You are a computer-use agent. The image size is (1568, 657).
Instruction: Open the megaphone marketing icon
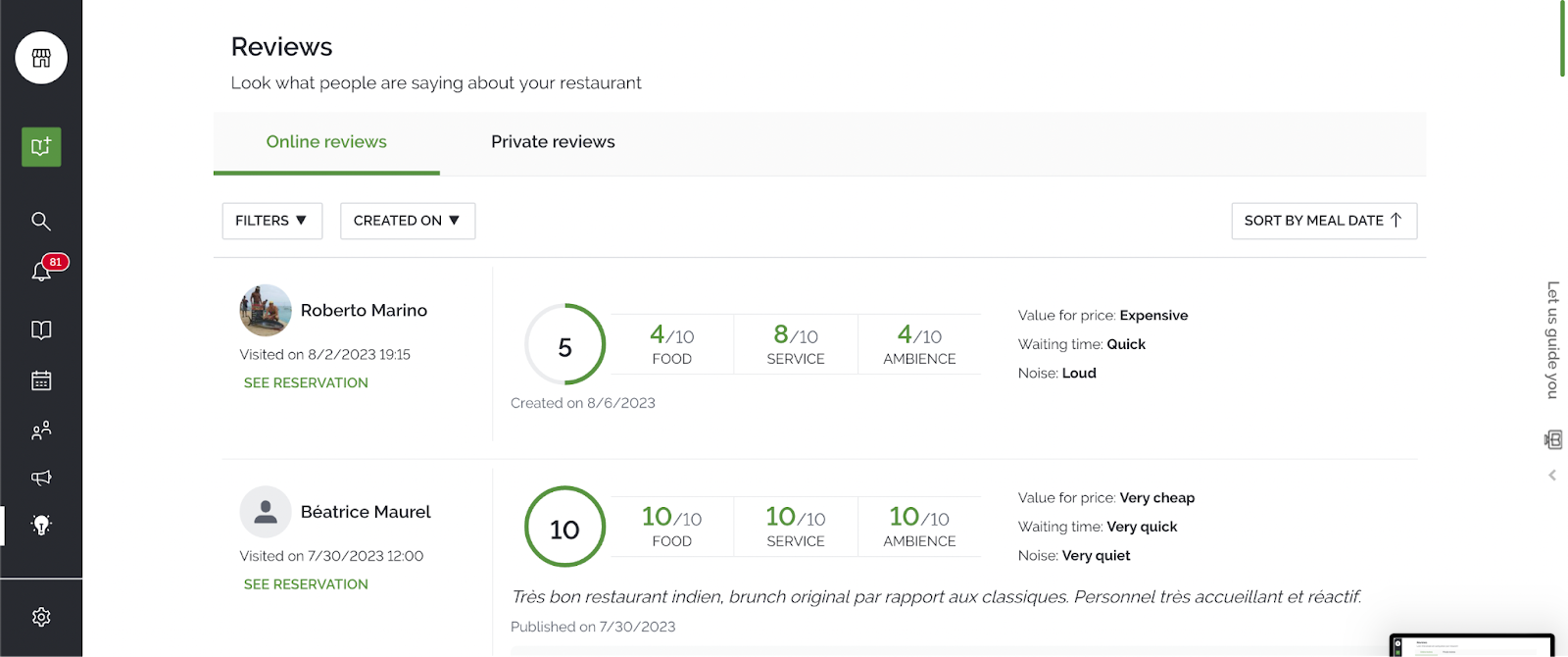(41, 478)
